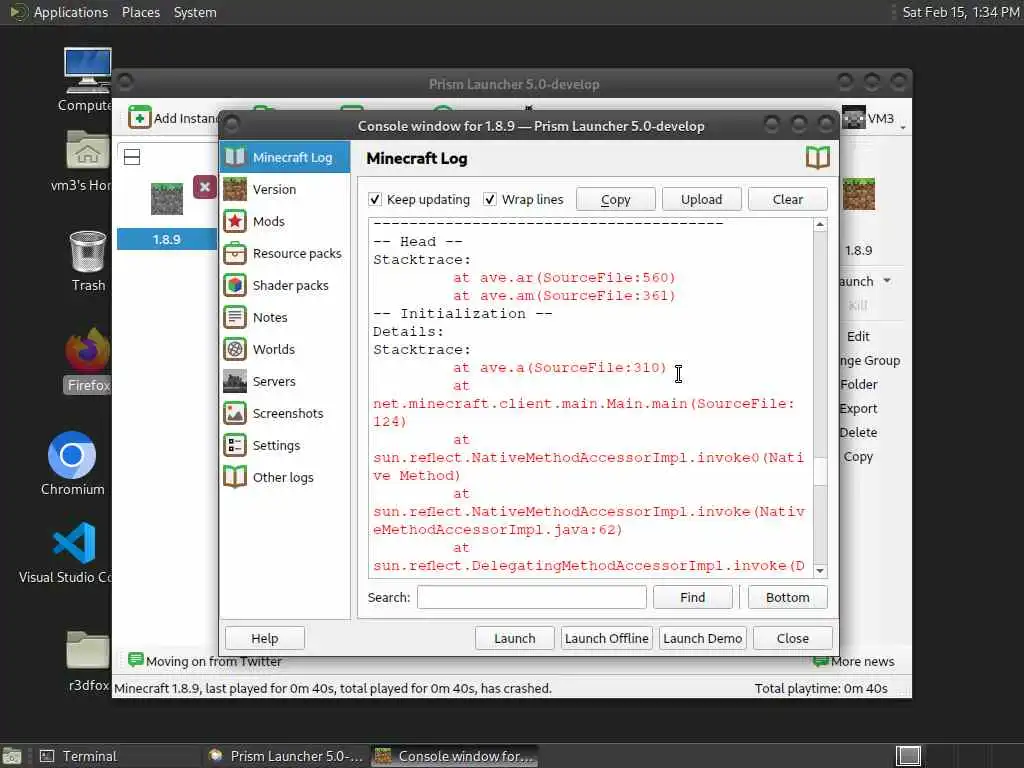The height and width of the screenshot is (768, 1024).
Task: Expand the Launch dropdown arrow in Prism Launcher
Action: pos(887,281)
